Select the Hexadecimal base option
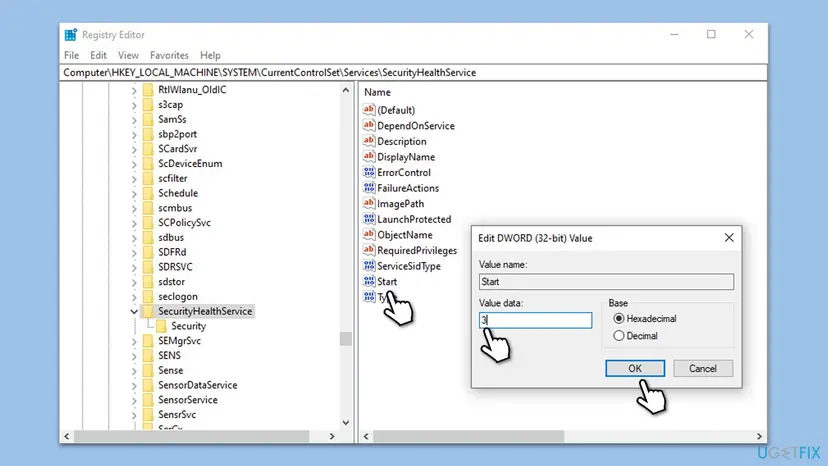The image size is (828, 466). [618, 319]
